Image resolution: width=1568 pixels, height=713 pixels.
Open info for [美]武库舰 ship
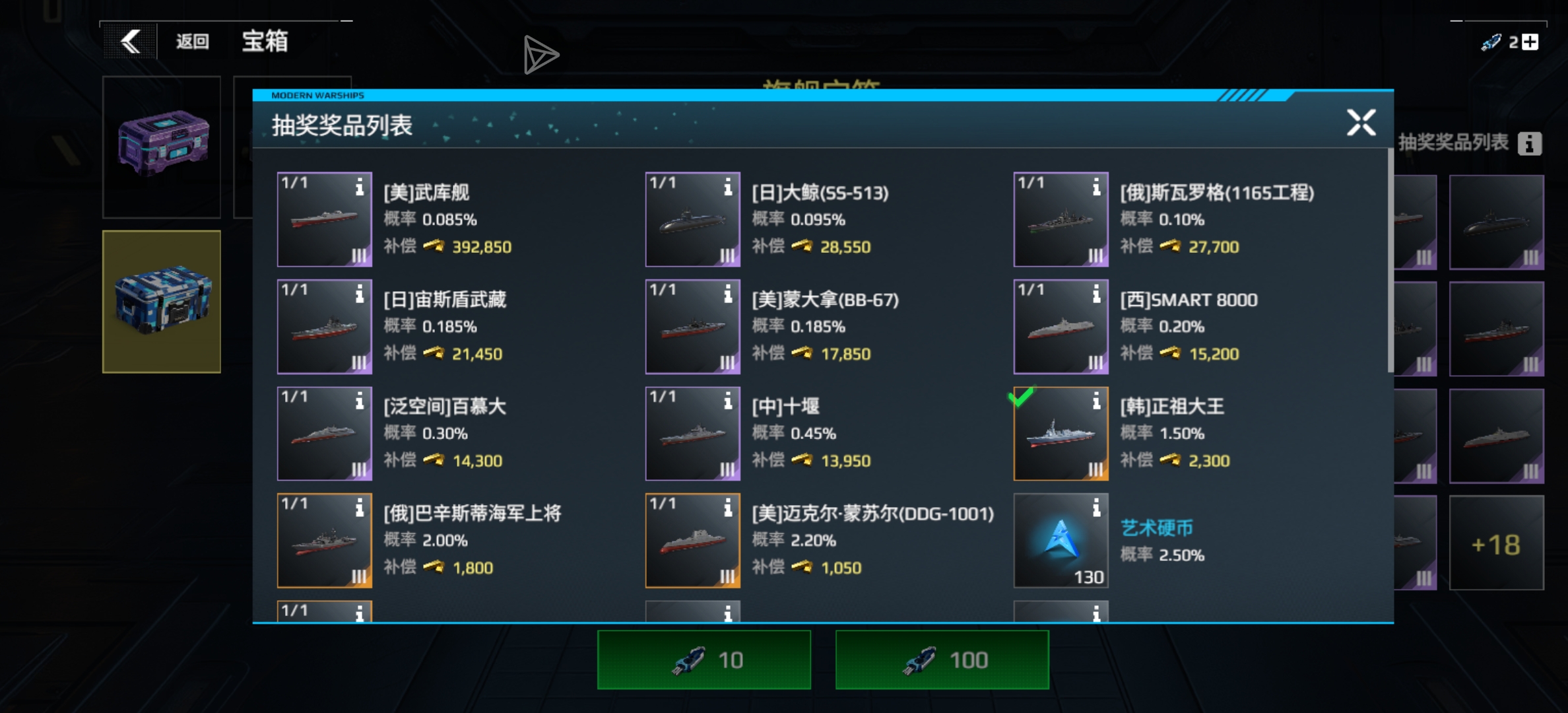[360, 187]
